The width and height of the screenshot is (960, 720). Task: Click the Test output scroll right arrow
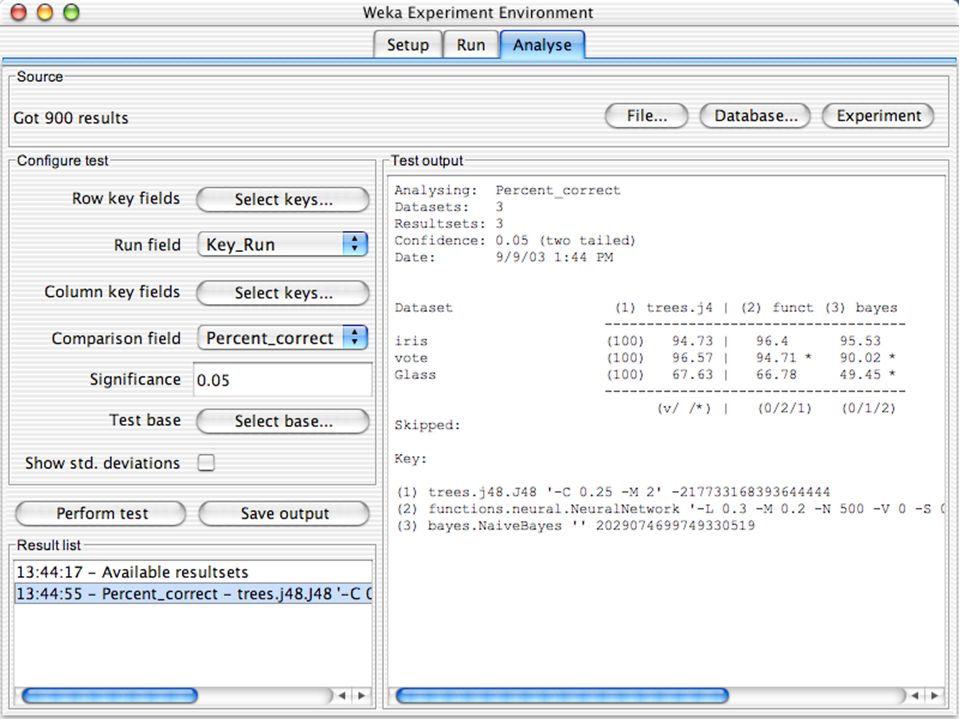coord(934,696)
